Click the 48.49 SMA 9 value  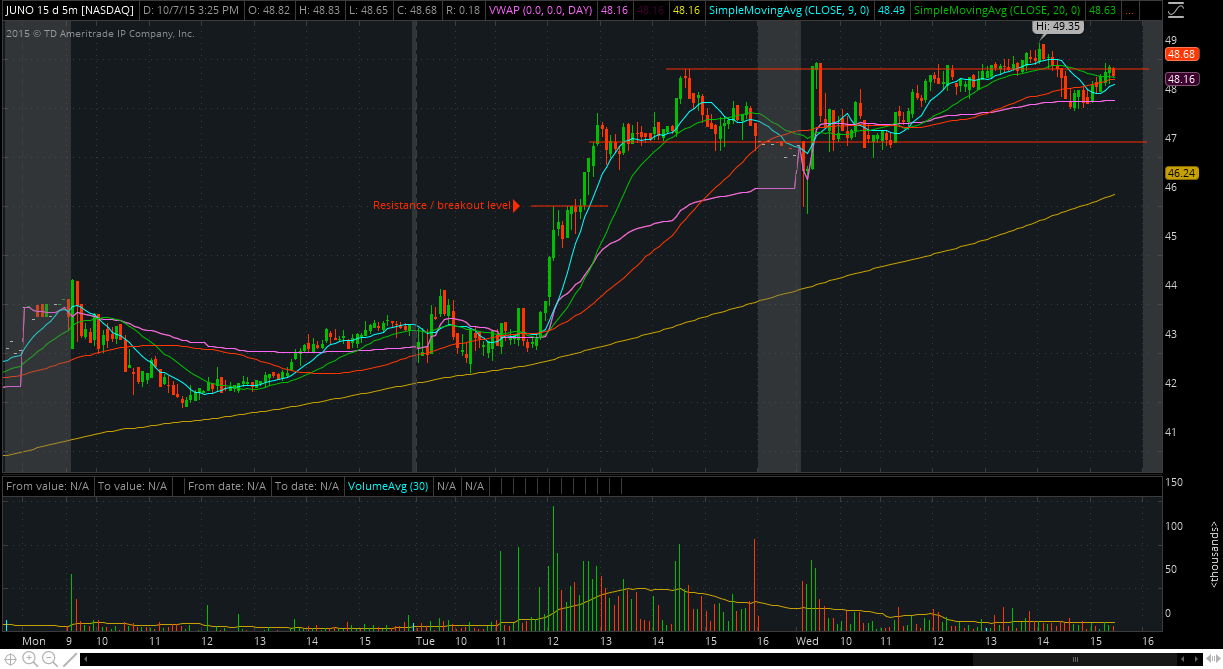tap(892, 10)
